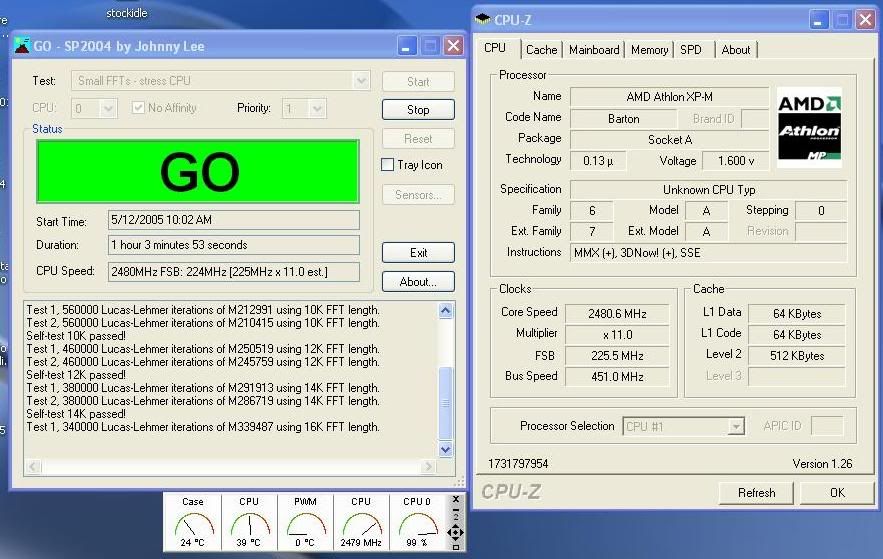883x559 pixels.
Task: Click the Refresh button in CPU-Z
Action: (756, 492)
